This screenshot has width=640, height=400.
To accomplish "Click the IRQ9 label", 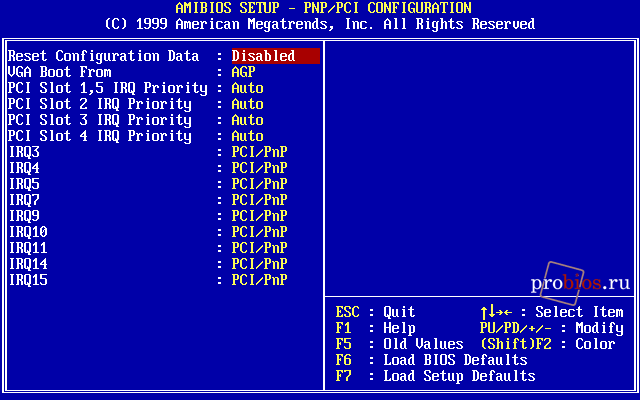I will 24,216.
